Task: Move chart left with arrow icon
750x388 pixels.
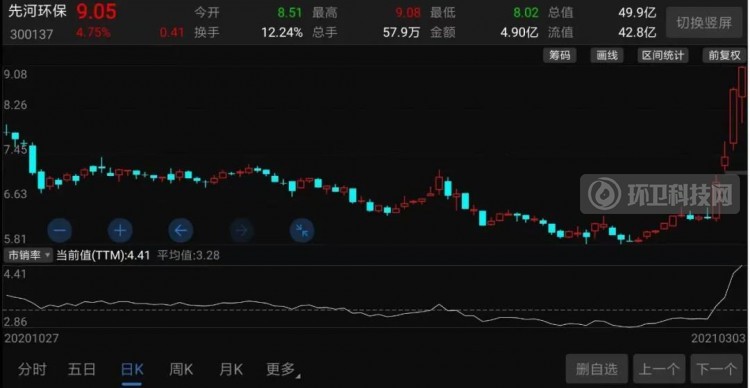Action: click(x=181, y=231)
